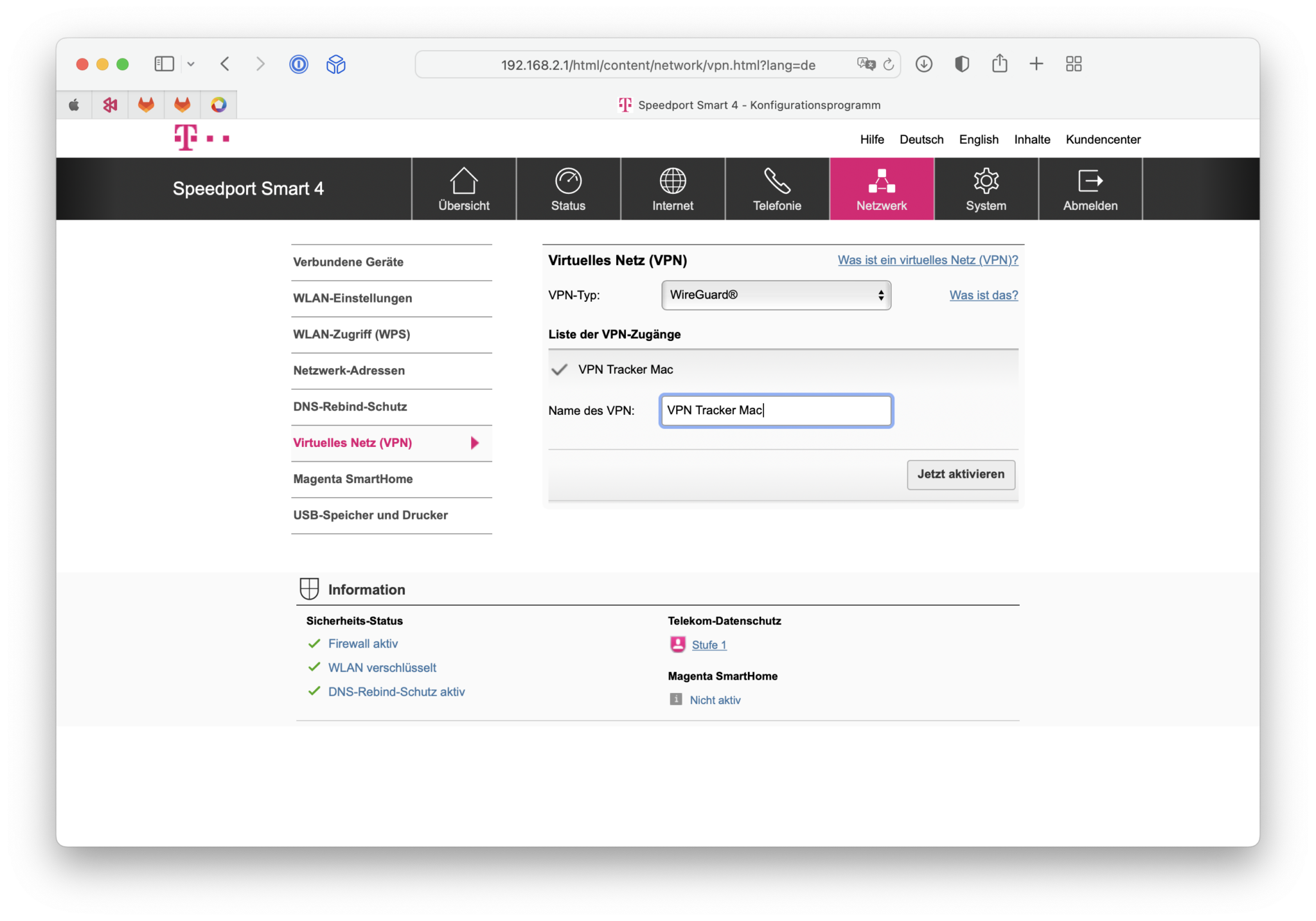Image resolution: width=1316 pixels, height=921 pixels.
Task: Click WLAN verschlüsselt status link
Action: pyautogui.click(x=382, y=668)
